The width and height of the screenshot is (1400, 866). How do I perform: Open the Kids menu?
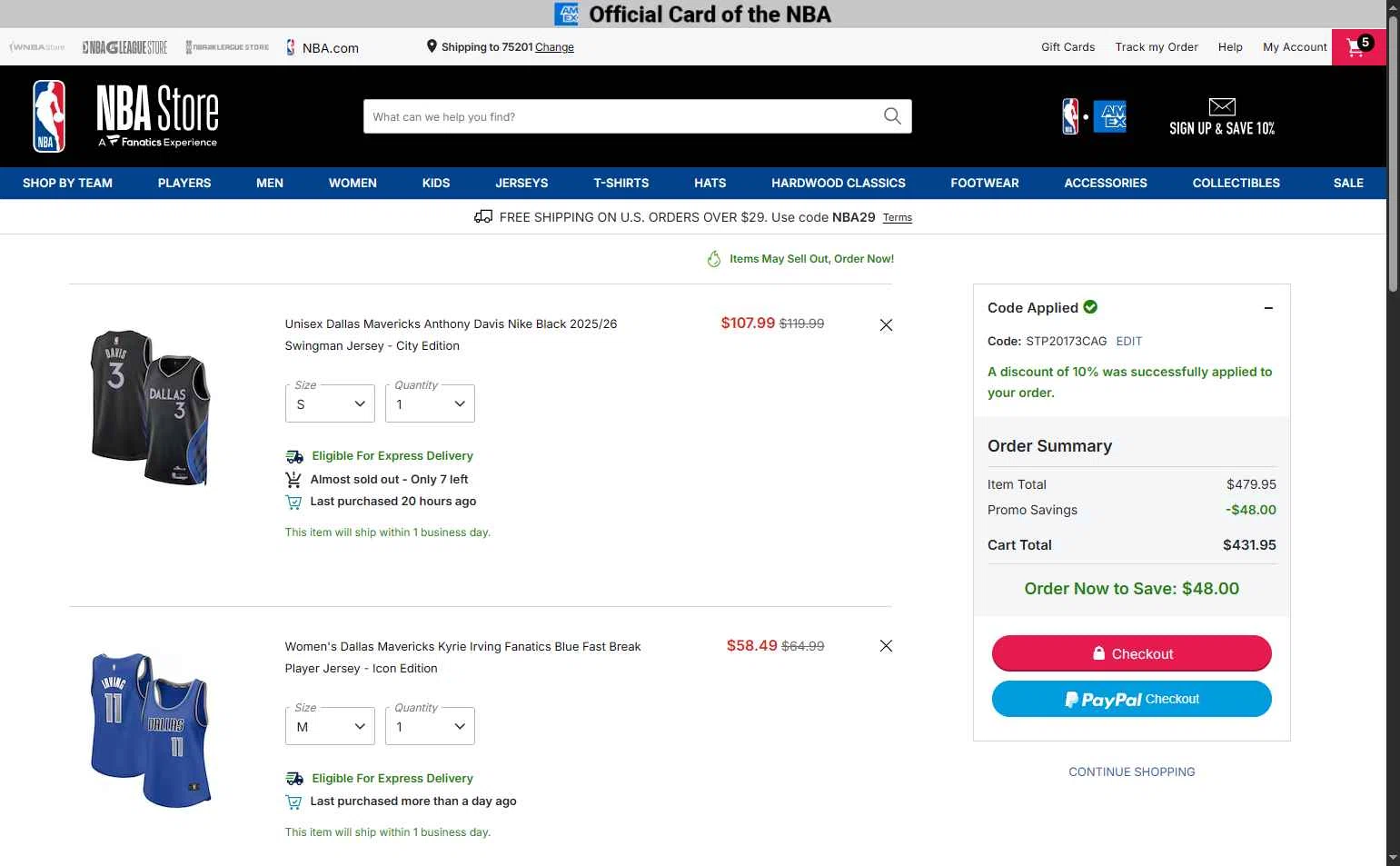point(436,183)
